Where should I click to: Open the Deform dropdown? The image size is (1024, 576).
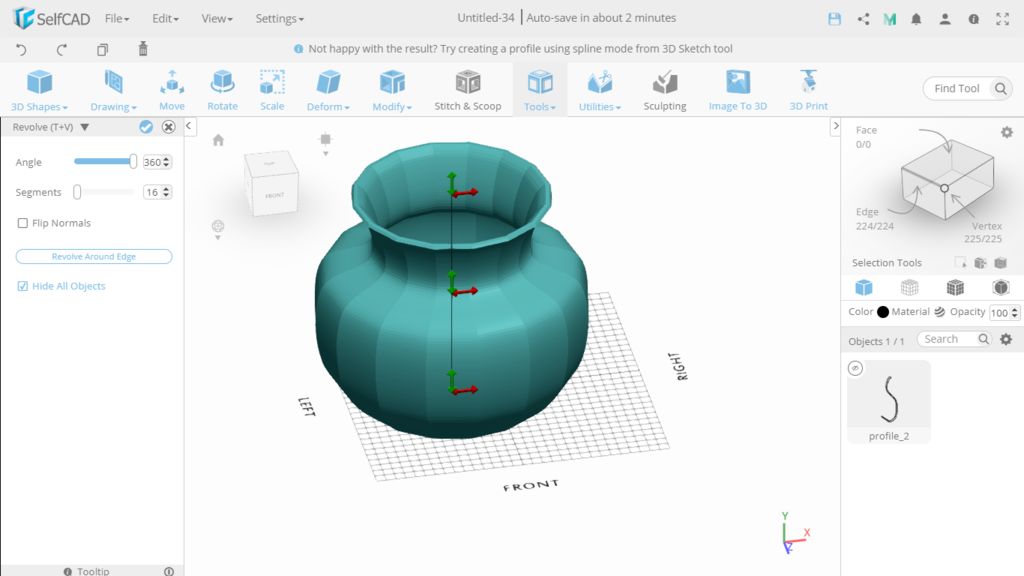(328, 90)
